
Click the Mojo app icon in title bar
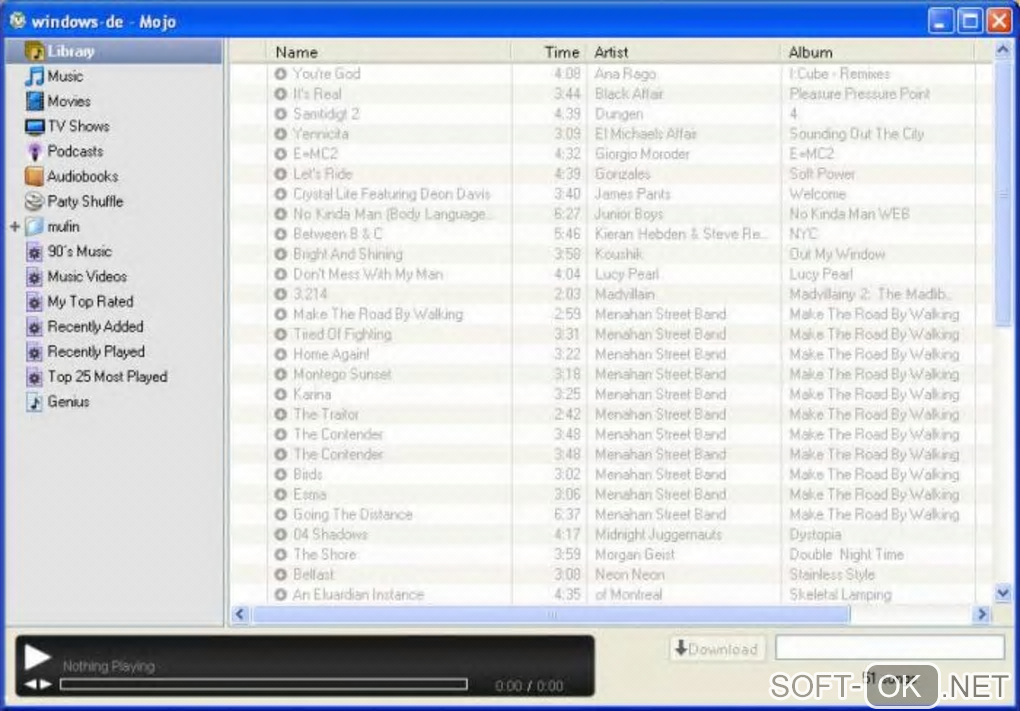tap(18, 21)
